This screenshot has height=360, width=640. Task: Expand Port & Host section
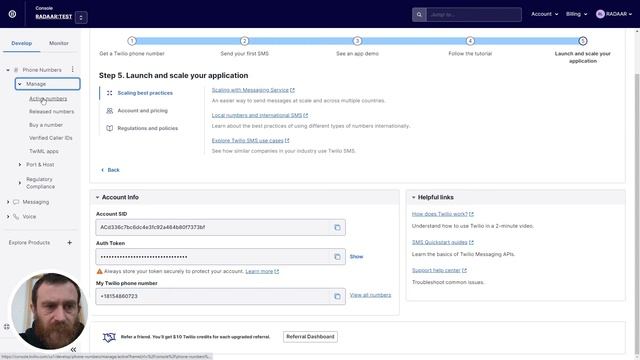pos(20,164)
